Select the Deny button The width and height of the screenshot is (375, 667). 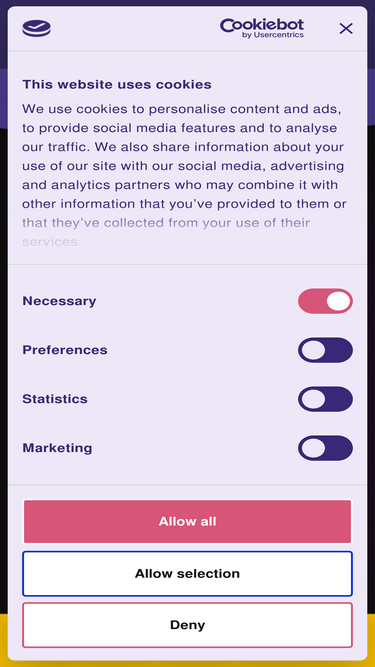pyautogui.click(x=188, y=625)
